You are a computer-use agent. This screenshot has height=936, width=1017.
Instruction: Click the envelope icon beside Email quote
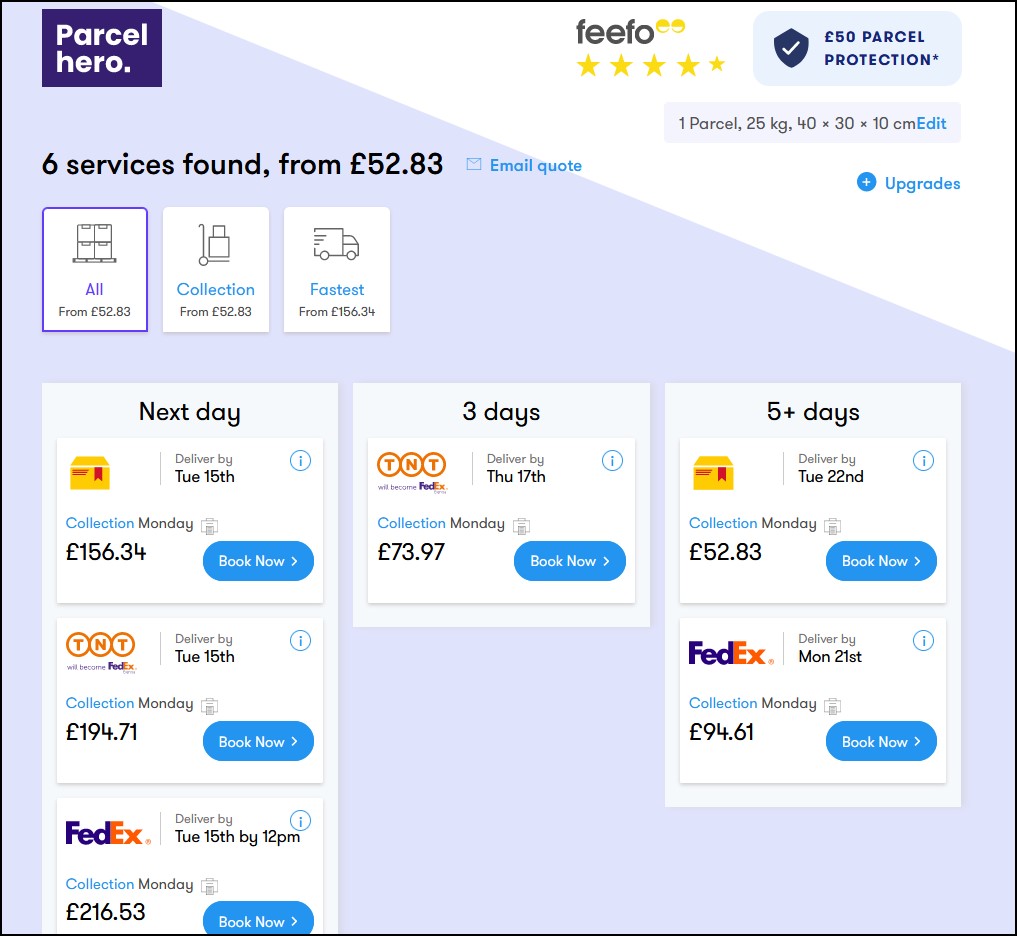click(474, 165)
